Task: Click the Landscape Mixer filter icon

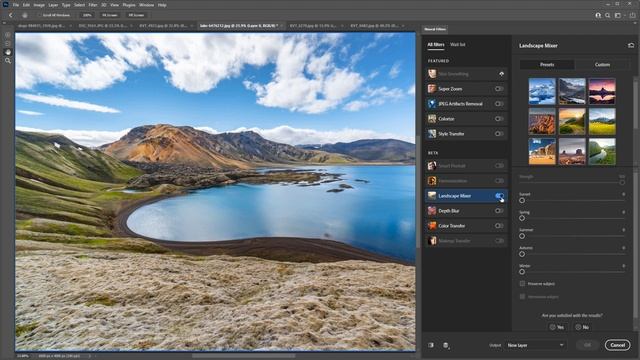Action: tap(431, 196)
